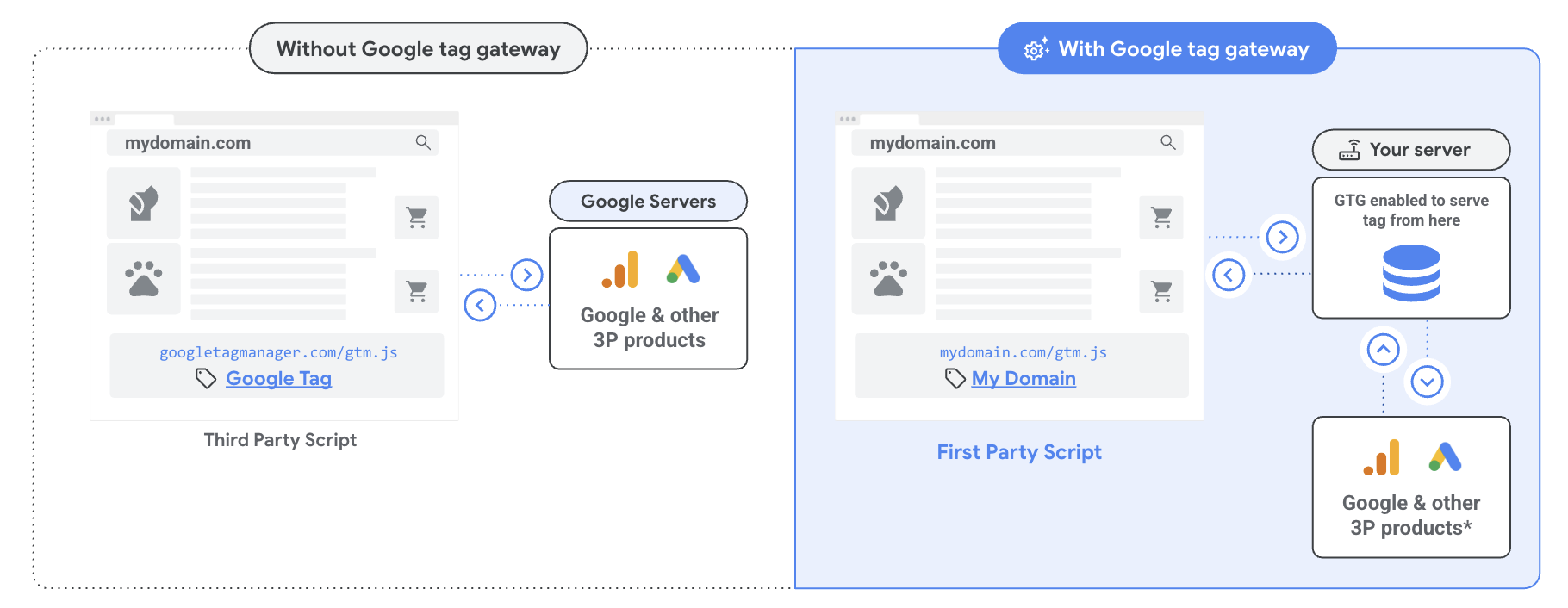Click the 'With Google tag gateway' blue pill

tap(1167, 49)
